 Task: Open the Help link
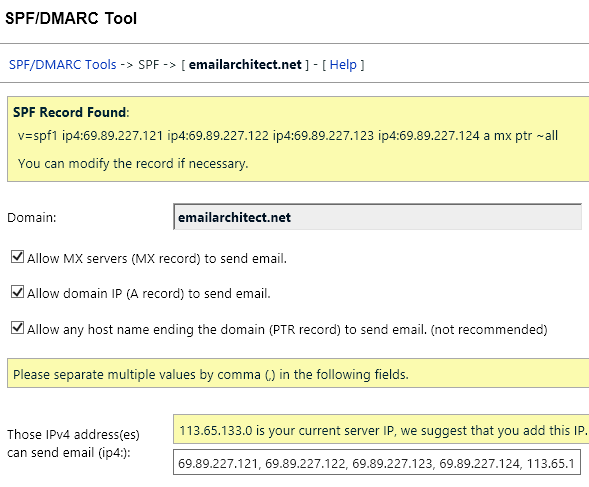point(343,65)
